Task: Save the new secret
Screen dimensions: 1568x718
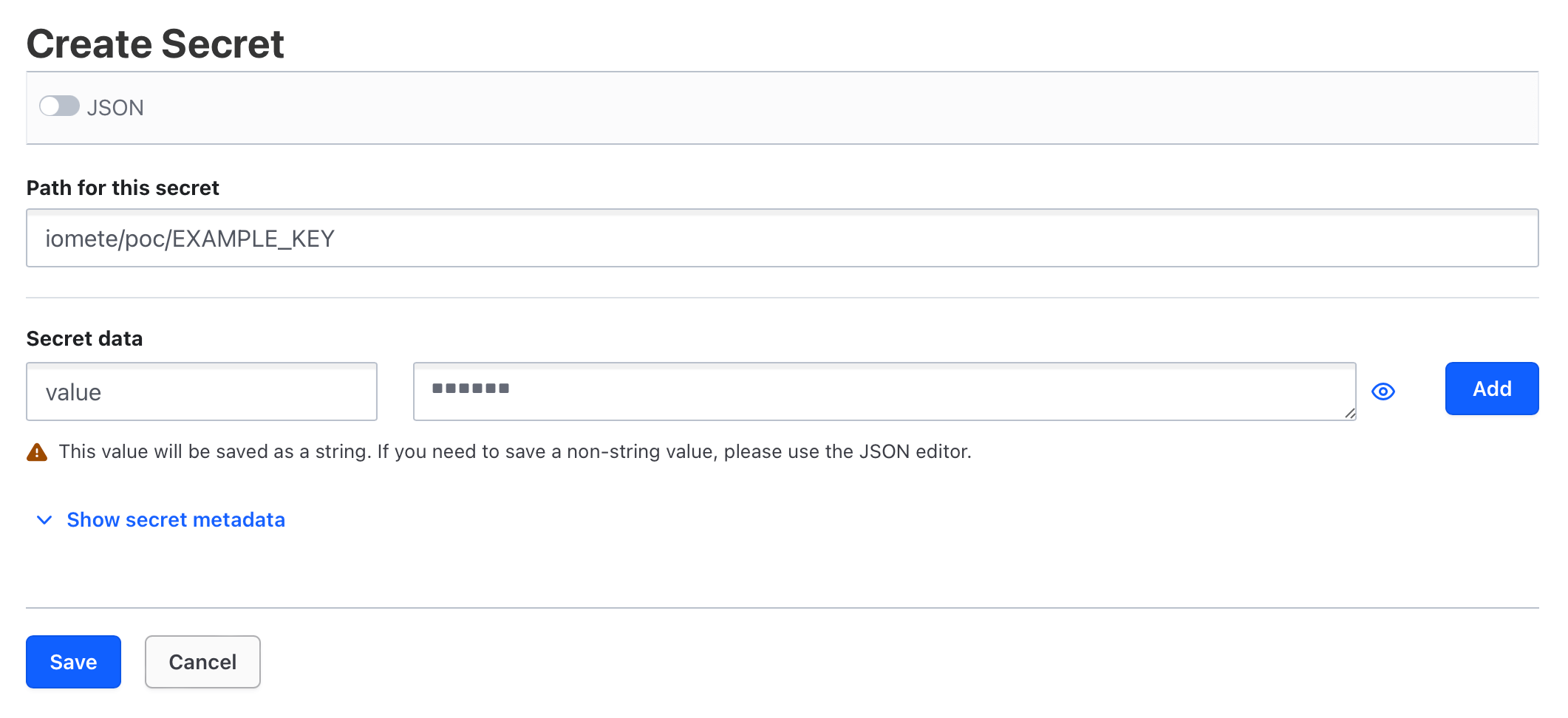Action: click(73, 662)
